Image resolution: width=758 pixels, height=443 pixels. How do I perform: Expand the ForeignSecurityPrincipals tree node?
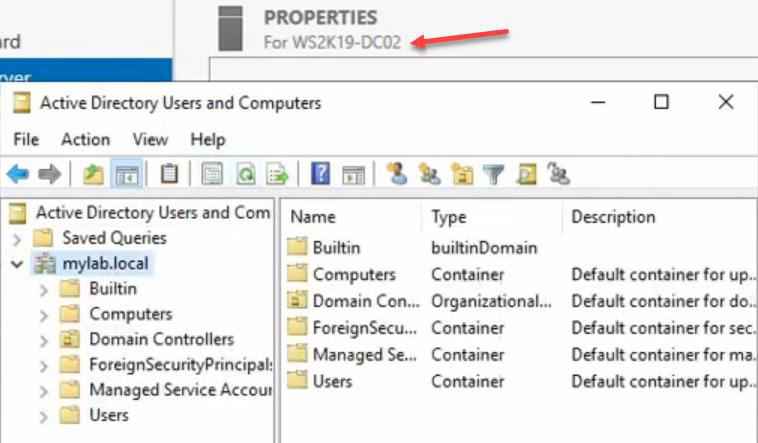pyautogui.click(x=44, y=366)
